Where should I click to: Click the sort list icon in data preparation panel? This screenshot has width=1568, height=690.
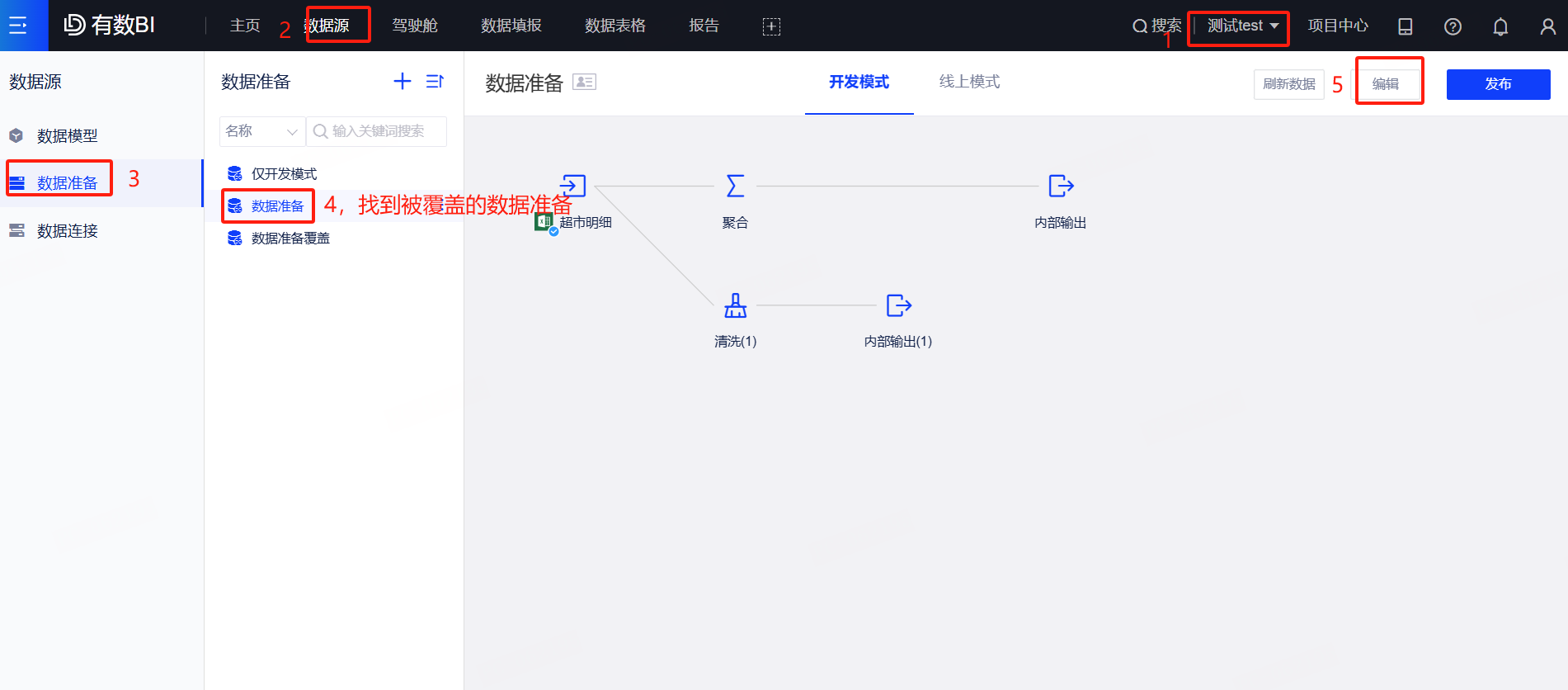[435, 81]
